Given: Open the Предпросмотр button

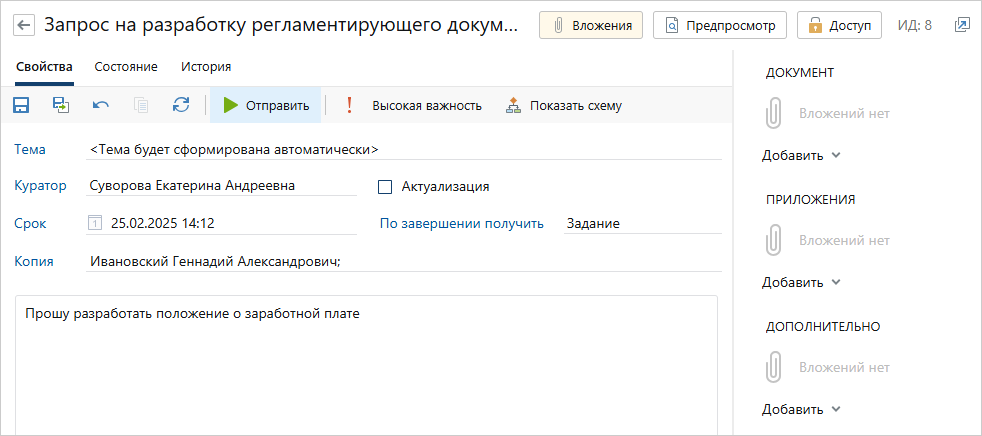Looking at the screenshot, I should [x=720, y=26].
